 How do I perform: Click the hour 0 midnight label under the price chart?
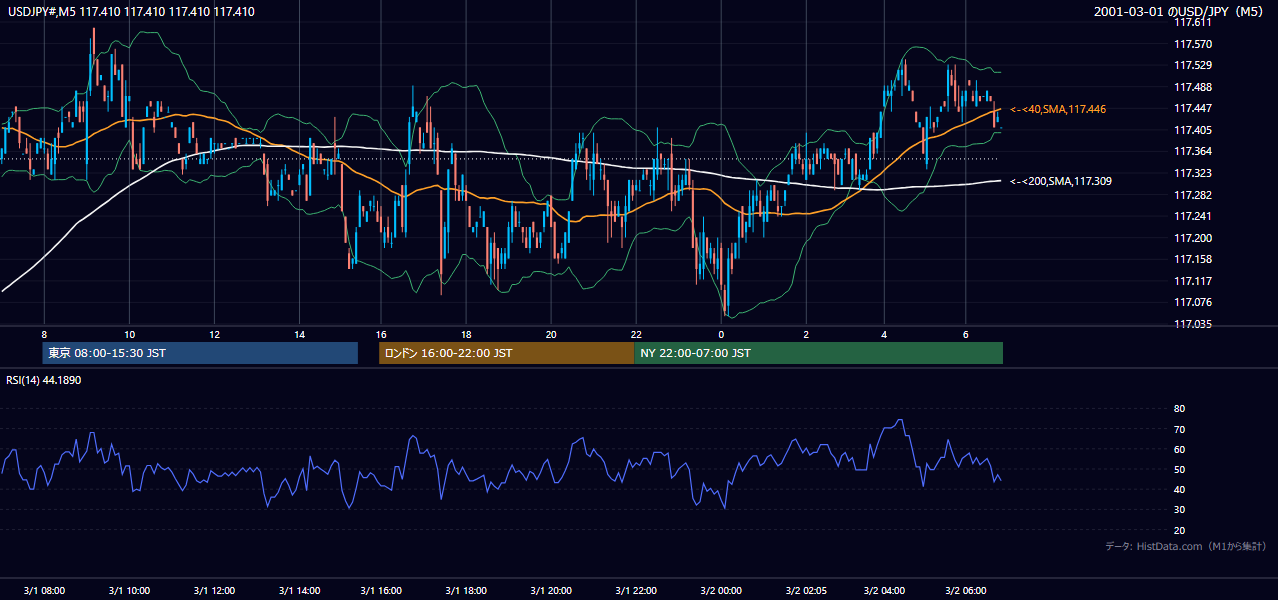(x=721, y=334)
